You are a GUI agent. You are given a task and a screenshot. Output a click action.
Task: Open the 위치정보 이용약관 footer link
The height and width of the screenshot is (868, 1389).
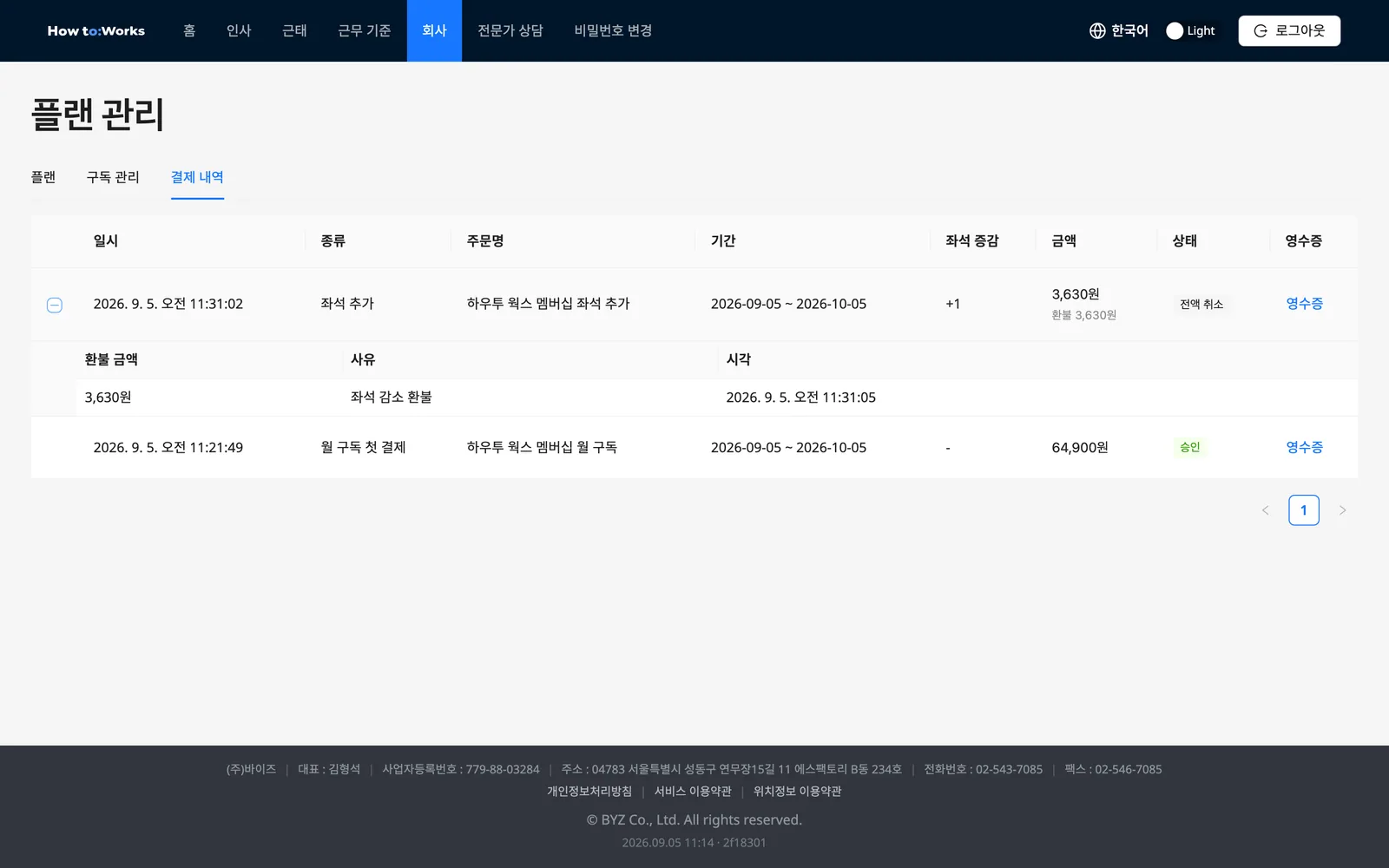797,792
